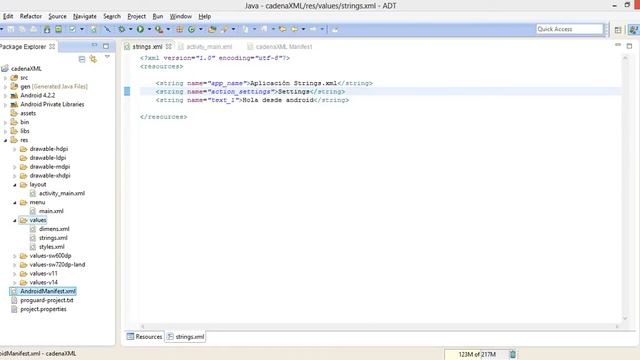Switch to the cadenaXML Manifest tab
The height and width of the screenshot is (360, 640).
point(280,47)
